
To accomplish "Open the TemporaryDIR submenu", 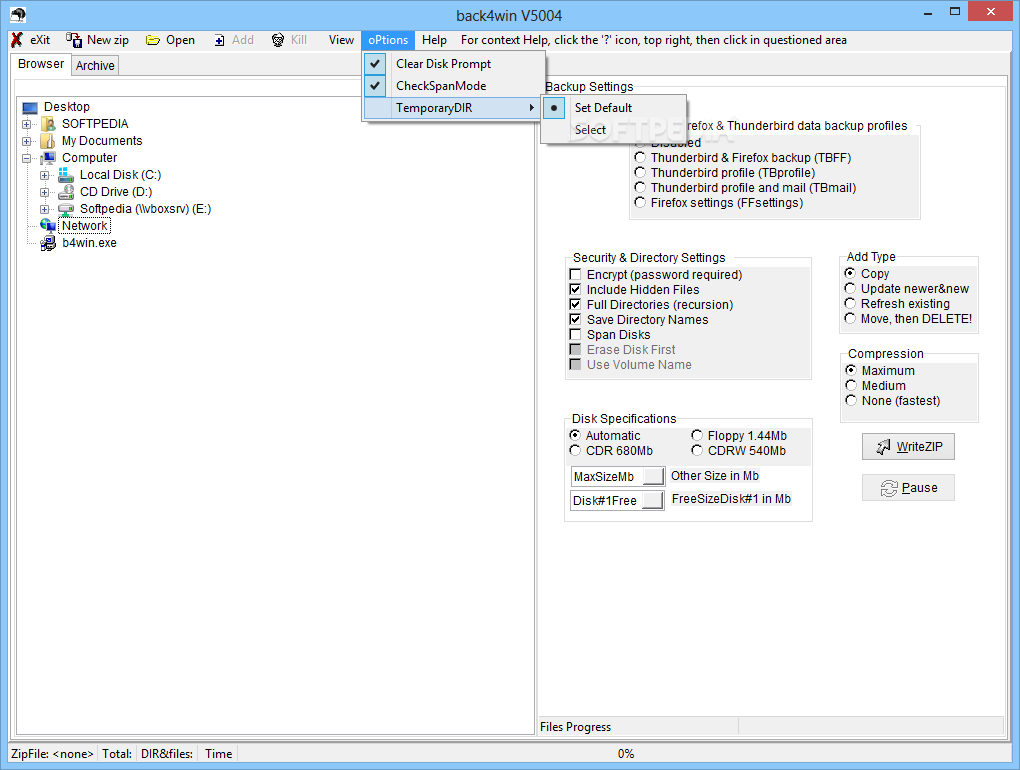I will [x=453, y=108].
